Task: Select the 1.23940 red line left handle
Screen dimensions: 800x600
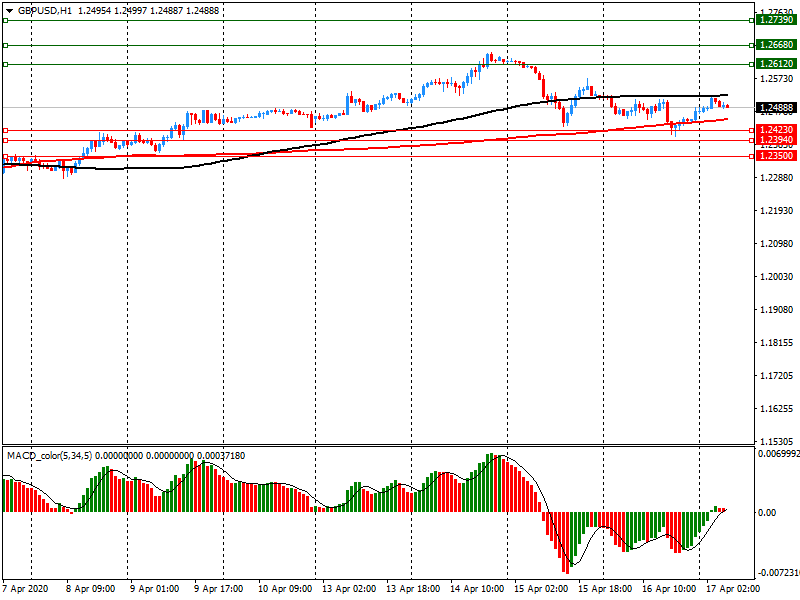Action: point(5,140)
